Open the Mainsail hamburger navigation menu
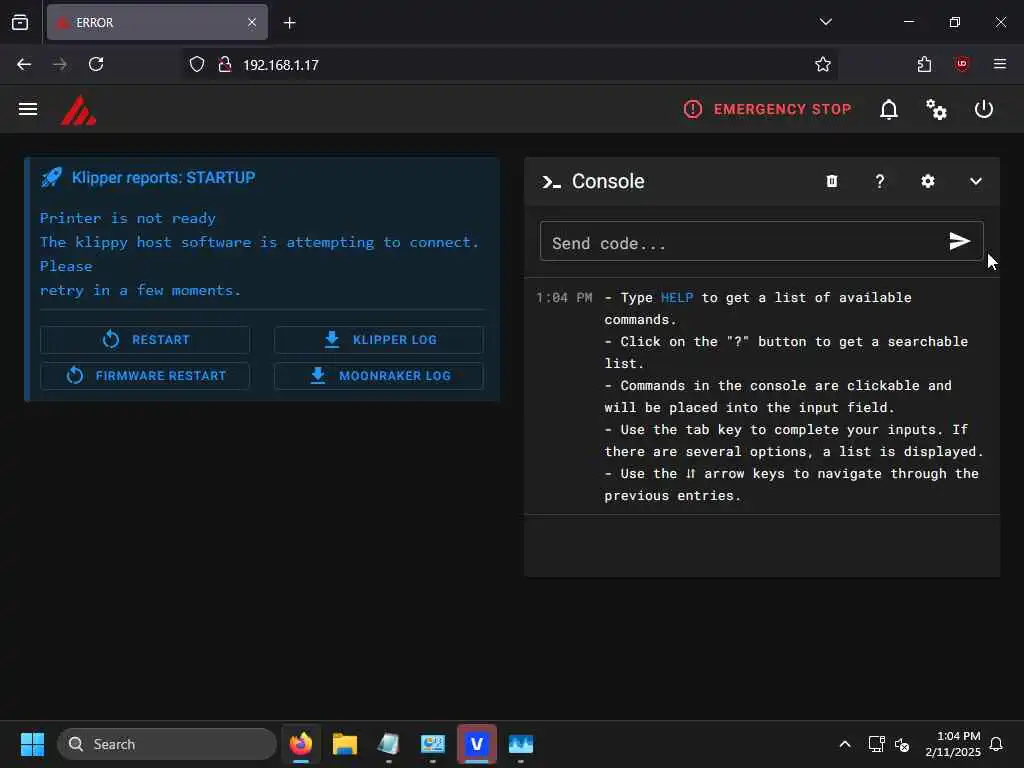1024x768 pixels. coord(27,109)
